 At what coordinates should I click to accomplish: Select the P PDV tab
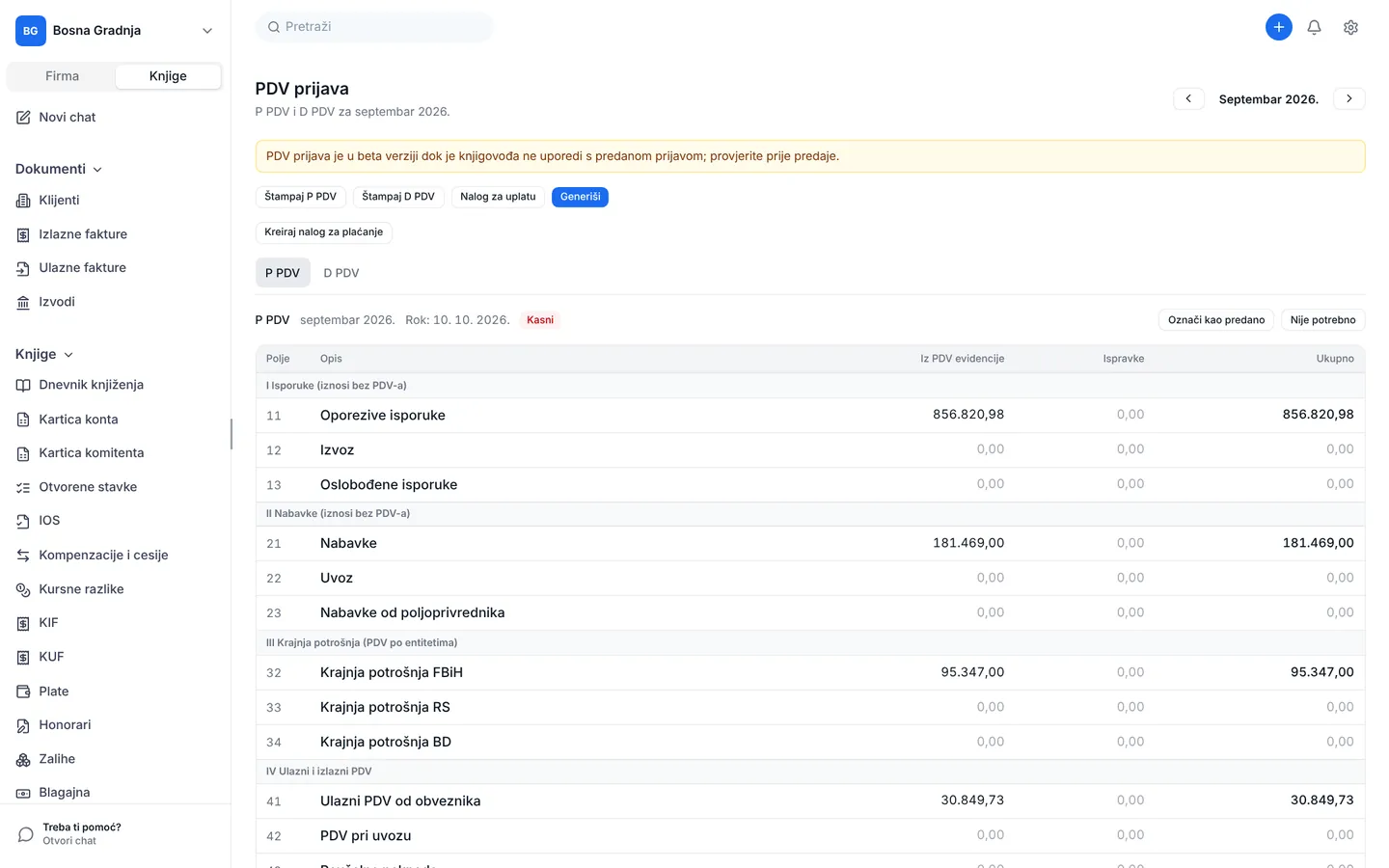tap(283, 273)
